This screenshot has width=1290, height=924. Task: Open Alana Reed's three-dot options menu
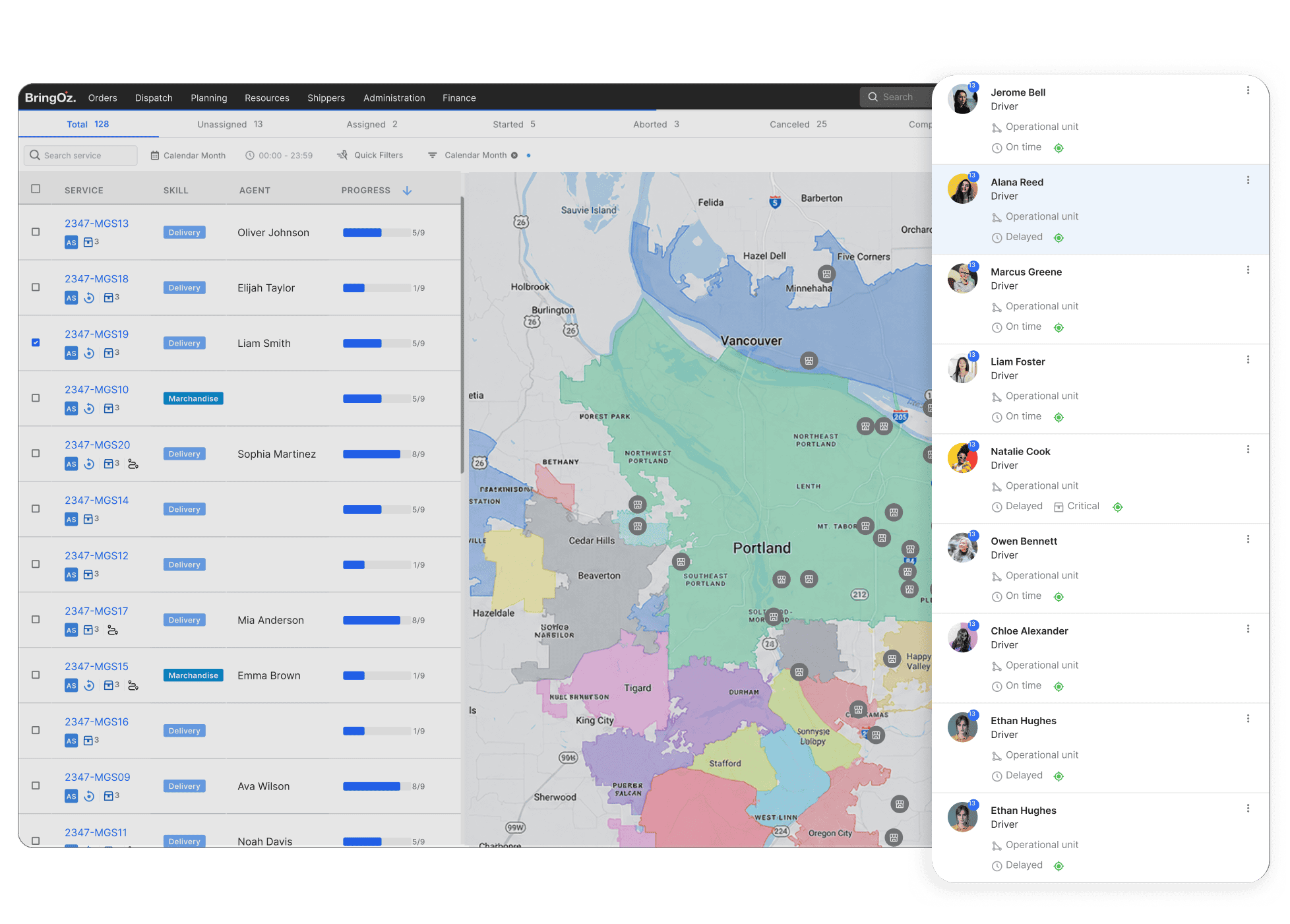pos(1248,180)
